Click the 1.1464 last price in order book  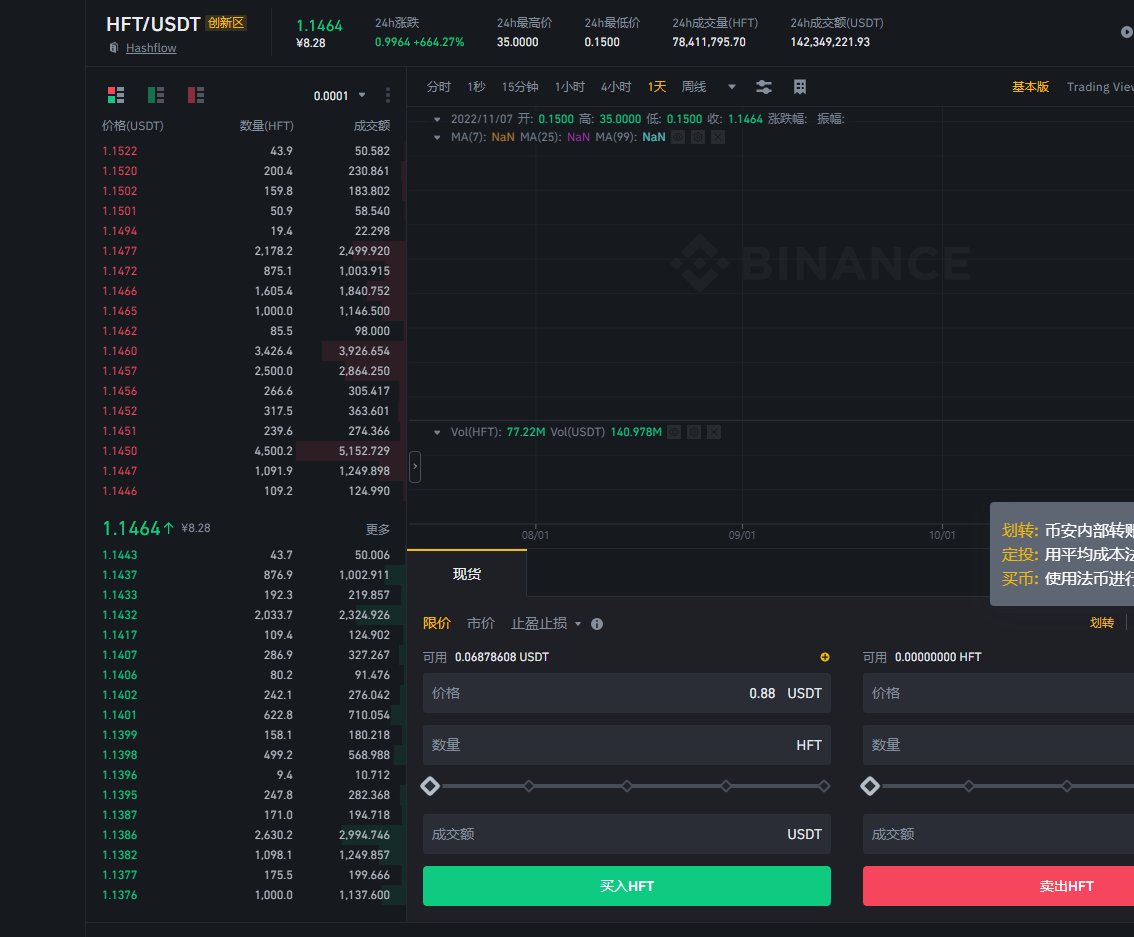tap(131, 529)
